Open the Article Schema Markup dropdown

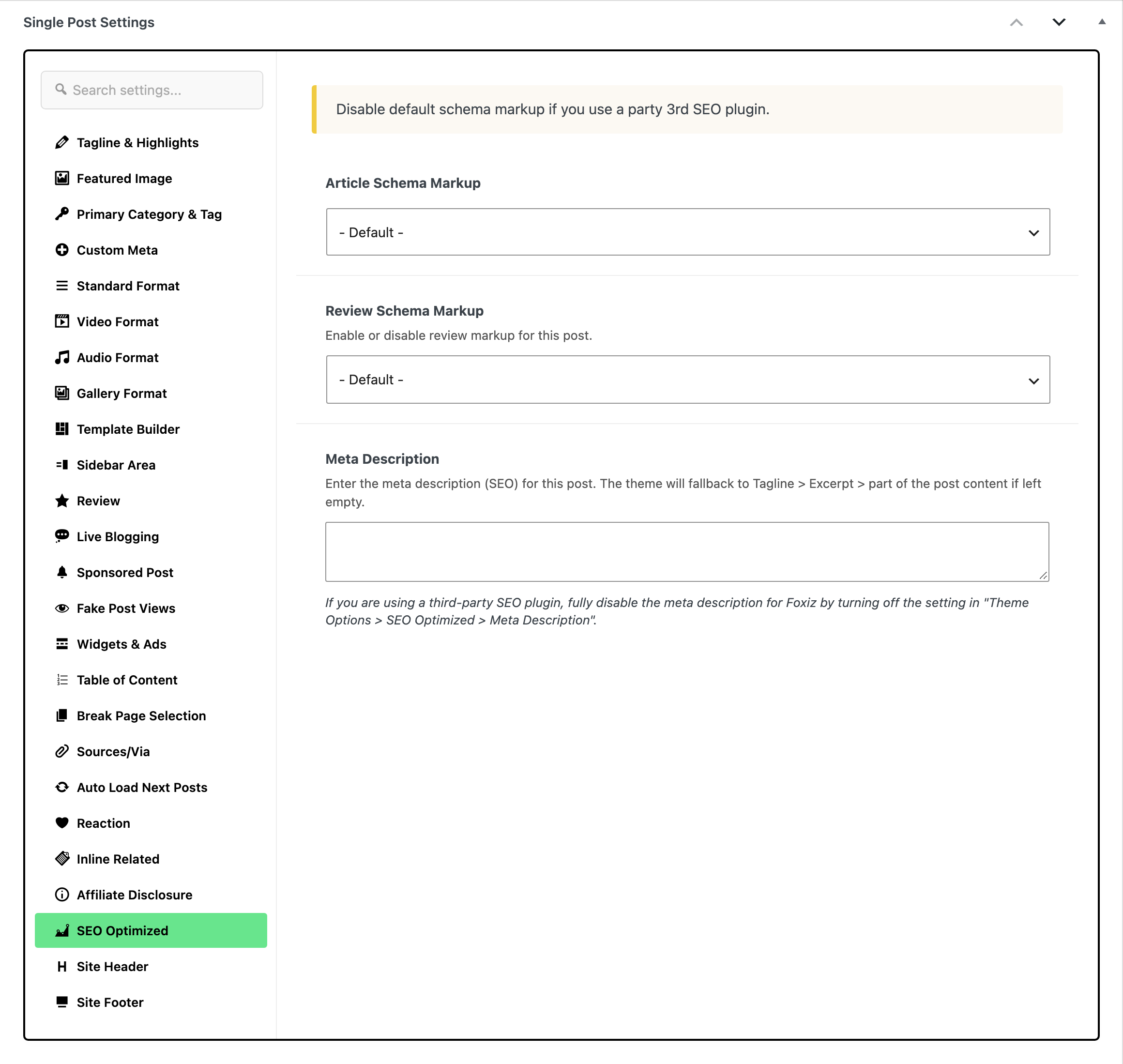pyautogui.click(x=687, y=232)
